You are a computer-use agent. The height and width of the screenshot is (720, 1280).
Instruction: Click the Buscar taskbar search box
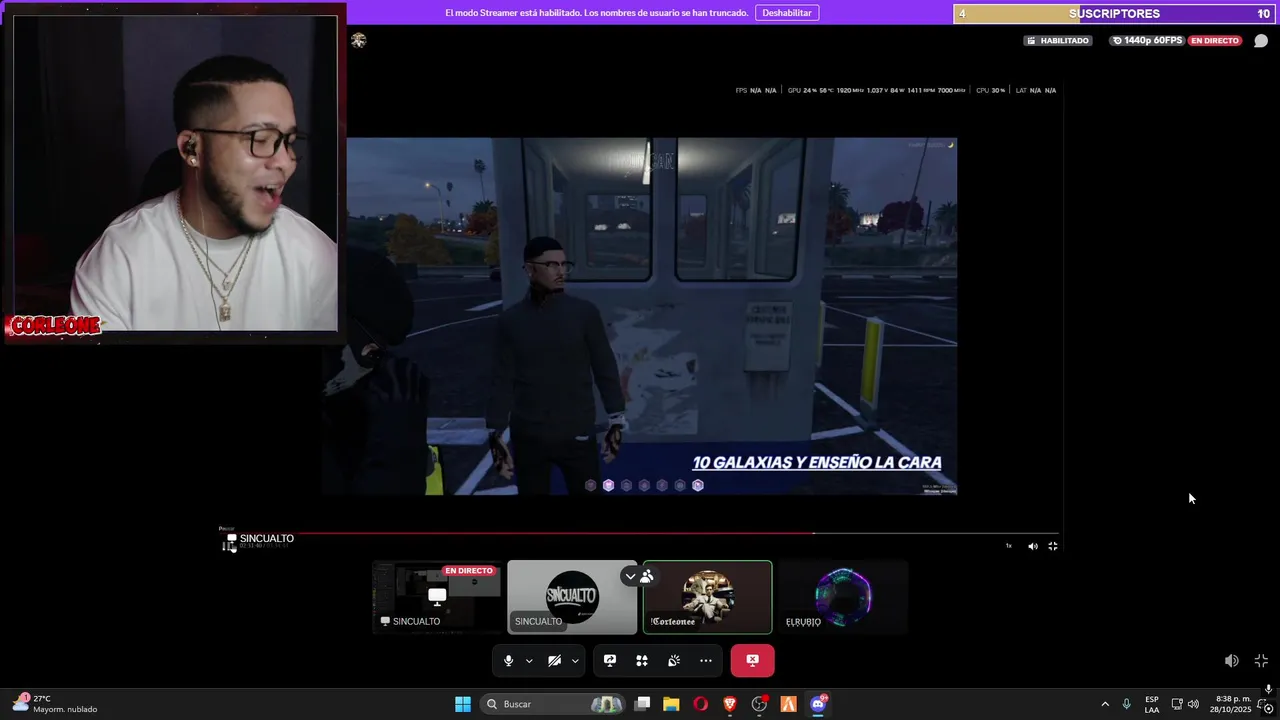click(x=553, y=704)
